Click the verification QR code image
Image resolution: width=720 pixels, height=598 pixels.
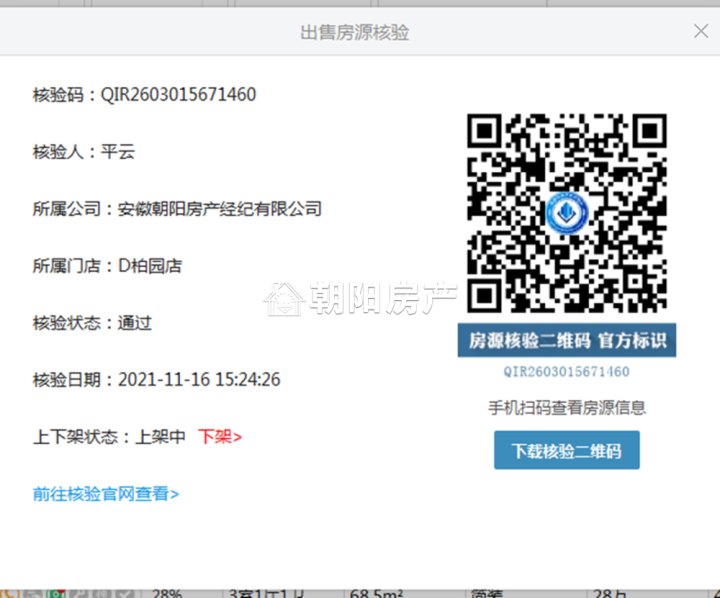point(567,213)
